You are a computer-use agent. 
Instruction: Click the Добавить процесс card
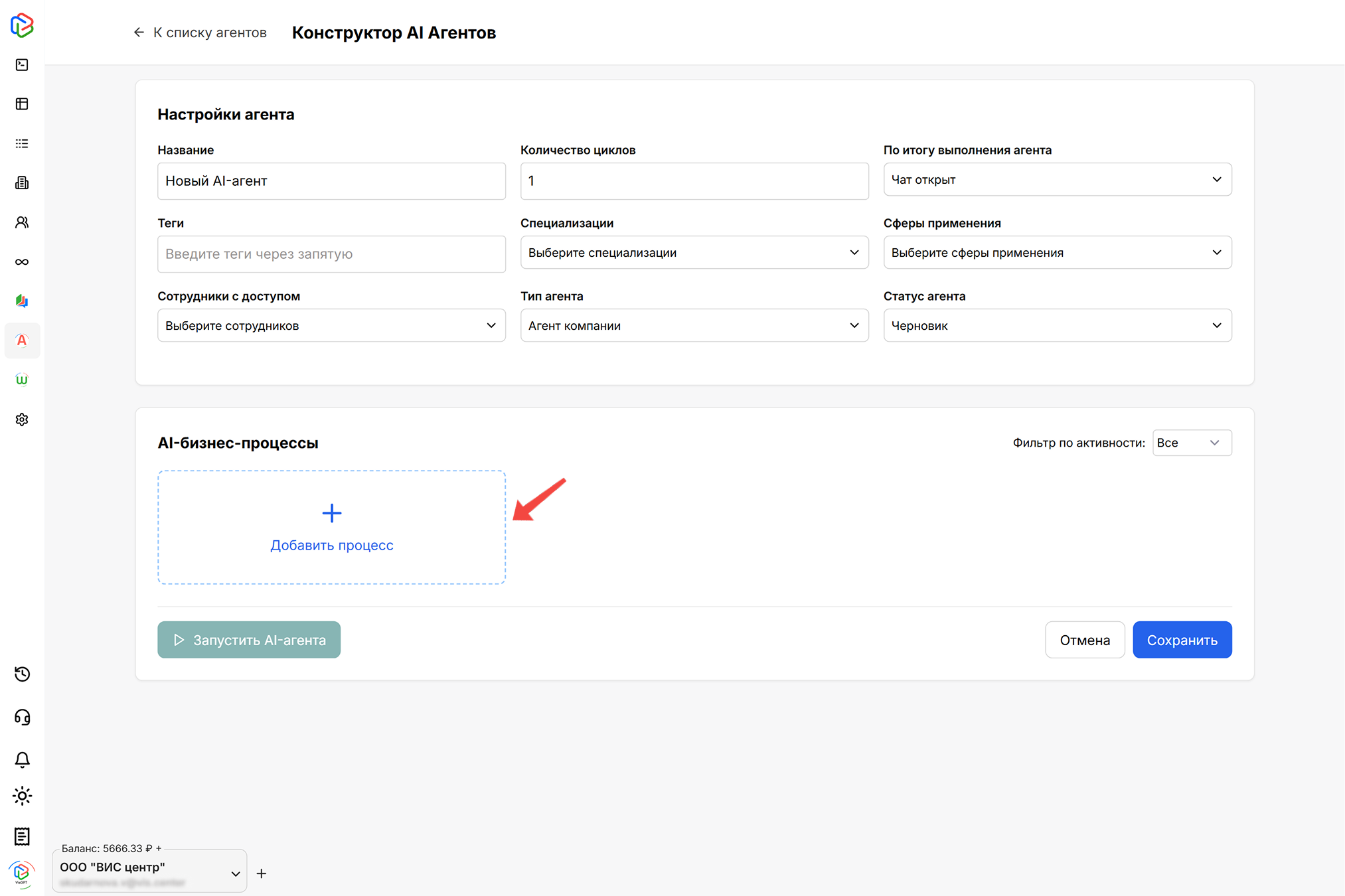coord(331,528)
